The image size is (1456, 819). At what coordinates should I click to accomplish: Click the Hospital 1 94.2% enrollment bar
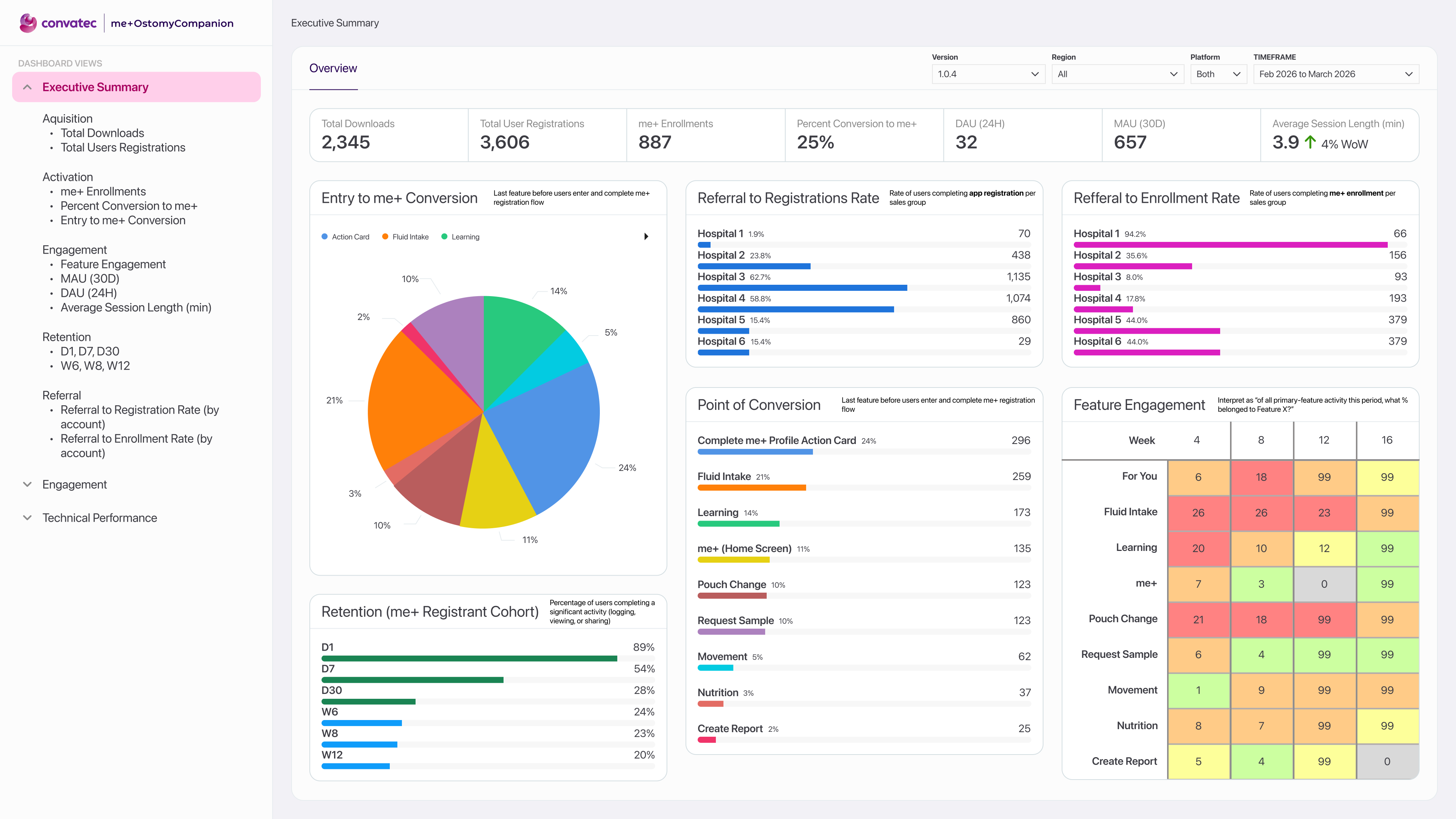point(1230,245)
